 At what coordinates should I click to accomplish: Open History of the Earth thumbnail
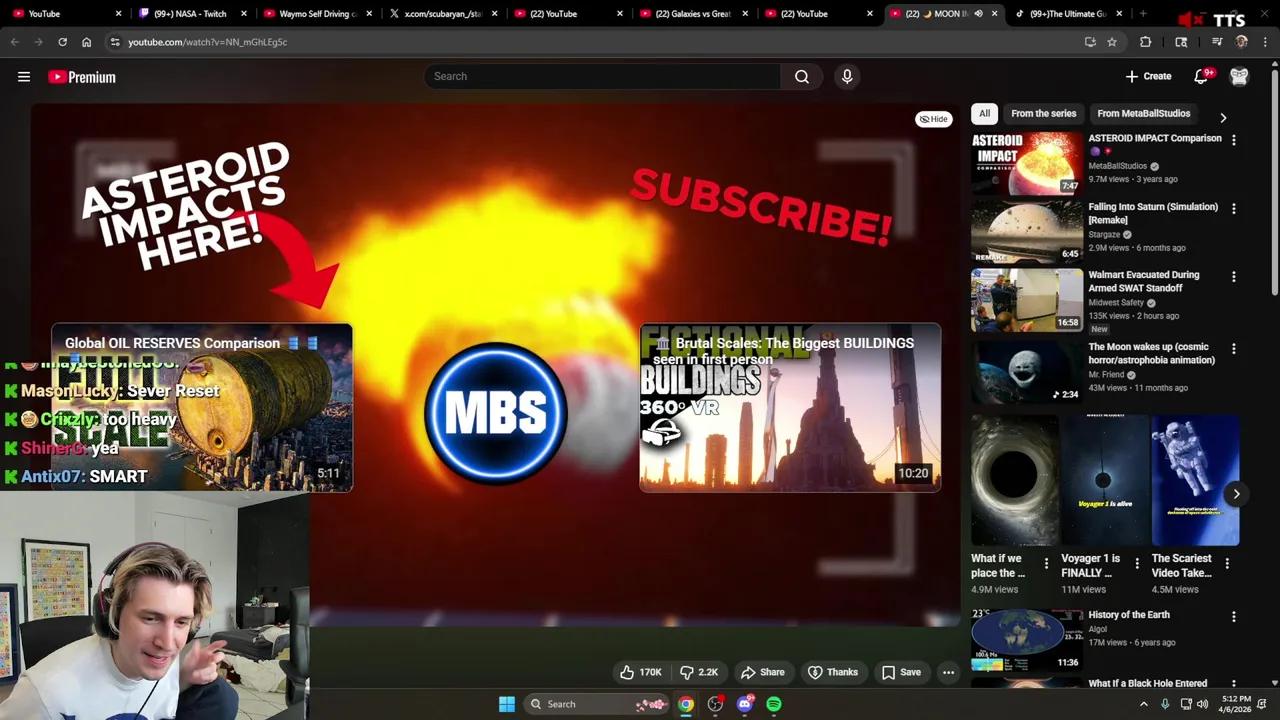coord(1027,640)
